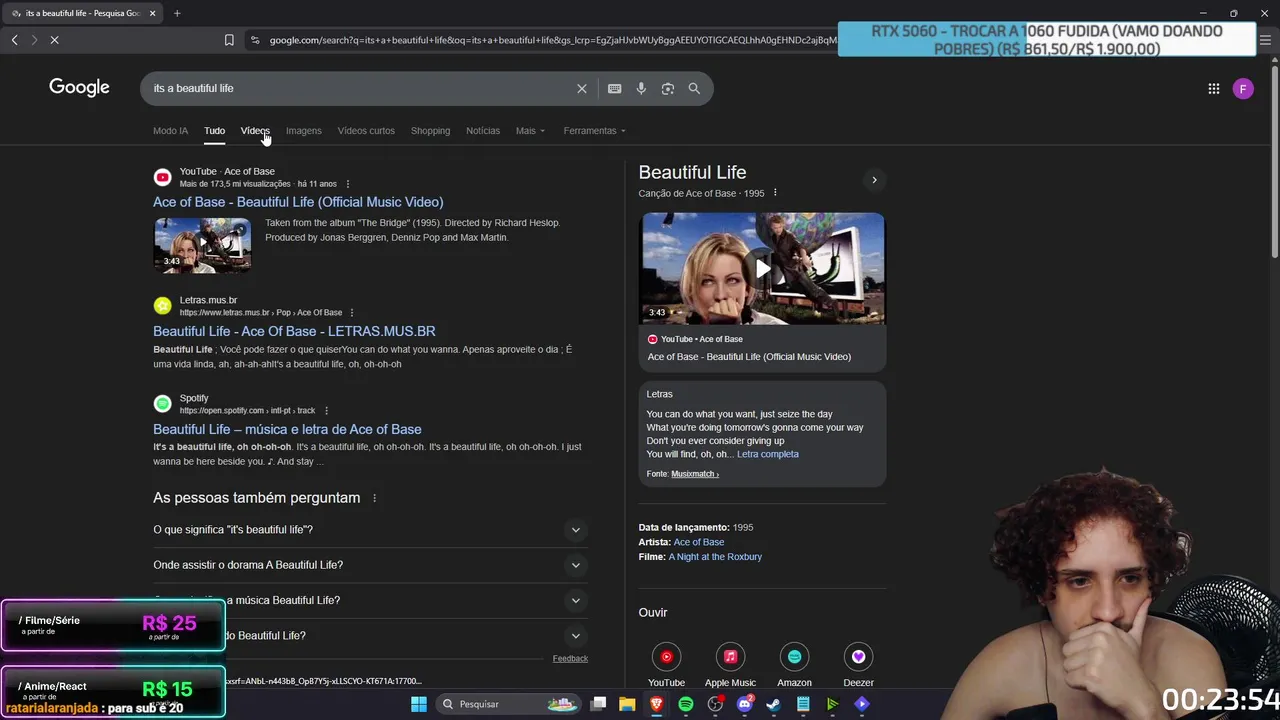The image size is (1280, 720).
Task: Bookmark this page in the address bar
Action: [229, 40]
